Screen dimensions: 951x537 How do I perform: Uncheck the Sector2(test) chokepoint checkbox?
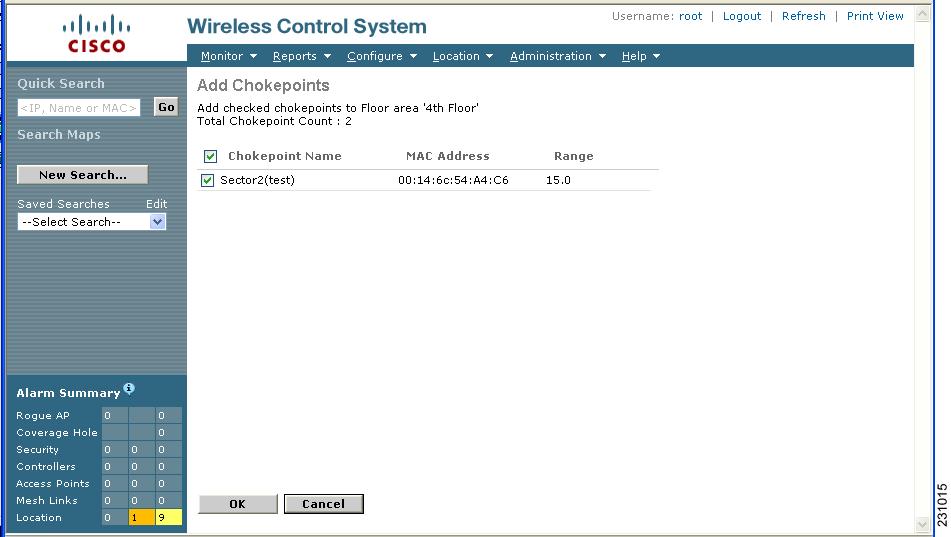[207, 180]
